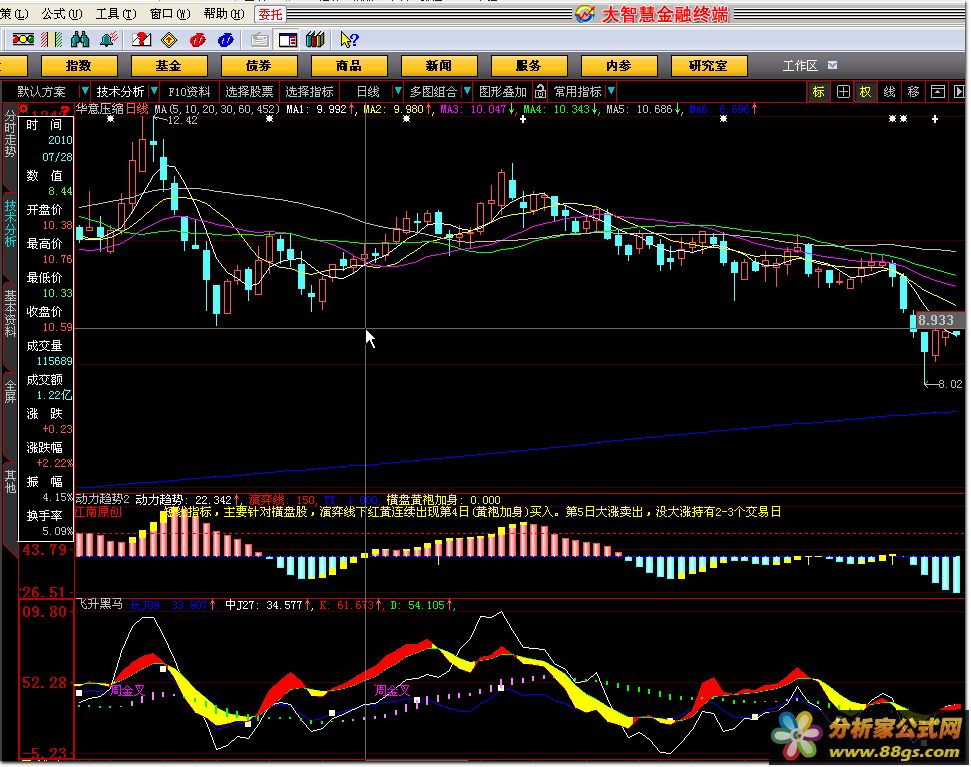Click the 商品 yellow button
Screen dimensions: 971x767
[349, 66]
